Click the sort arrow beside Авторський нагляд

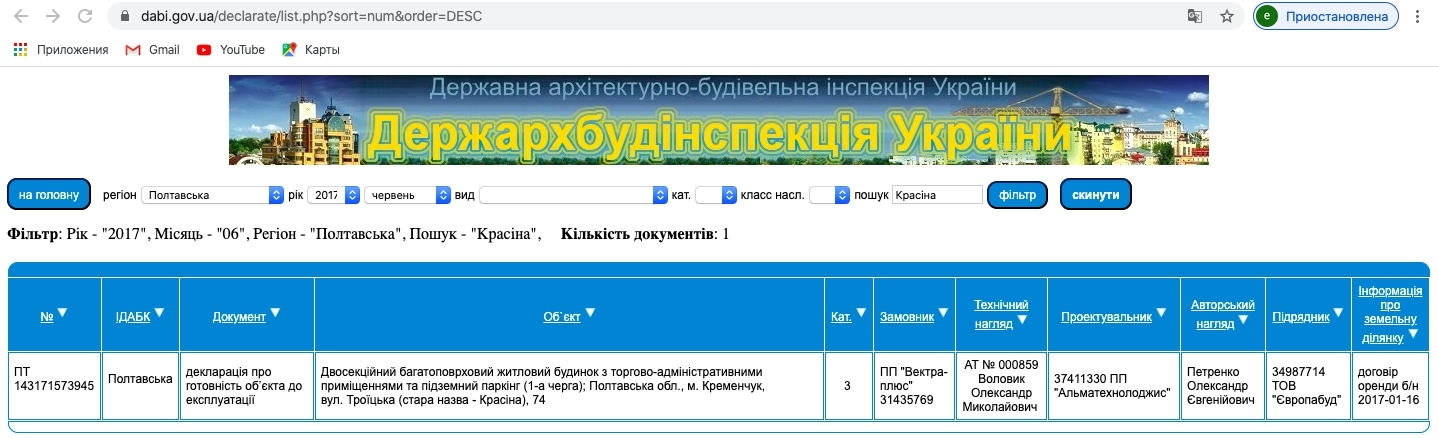point(1243,321)
